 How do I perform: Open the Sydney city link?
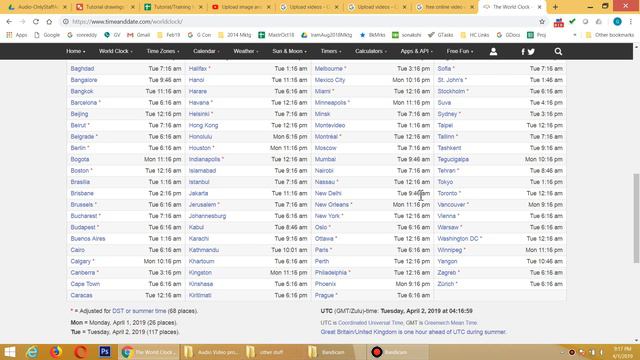click(447, 114)
